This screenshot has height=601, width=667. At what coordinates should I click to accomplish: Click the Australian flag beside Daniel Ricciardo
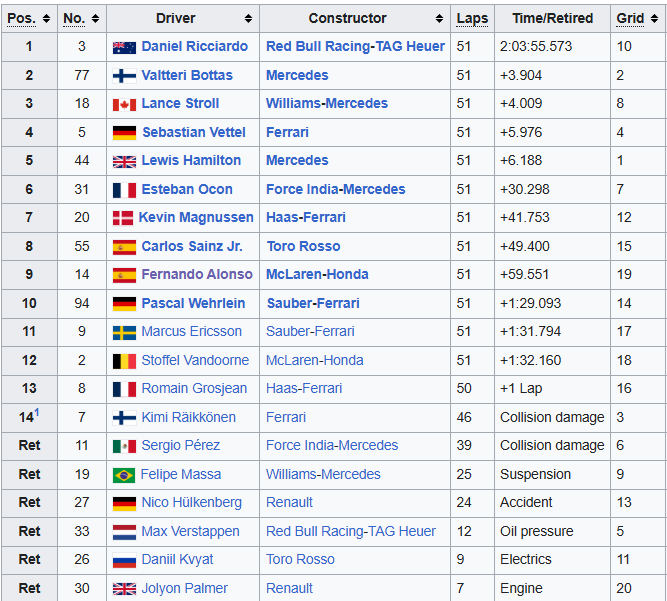124,48
